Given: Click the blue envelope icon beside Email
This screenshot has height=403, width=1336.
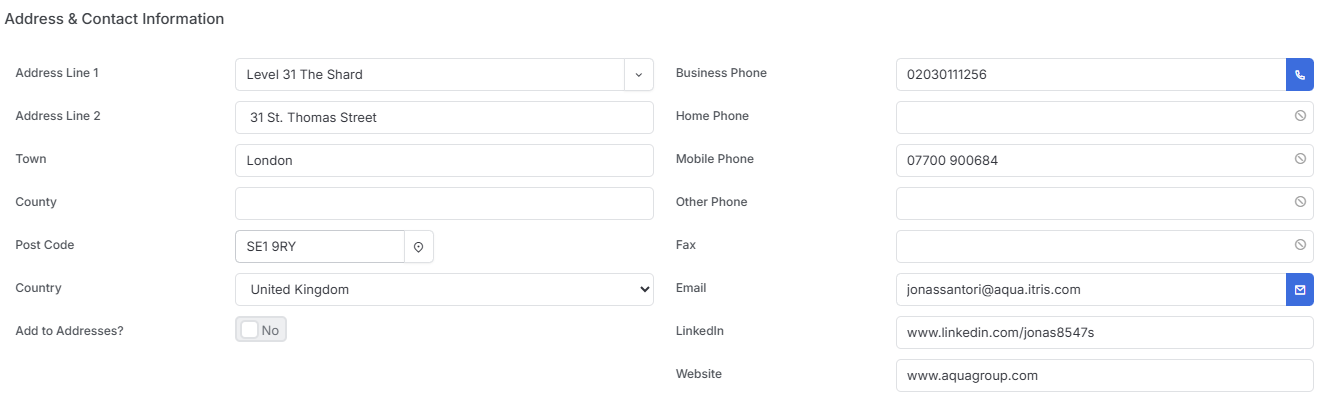Looking at the screenshot, I should tap(1300, 289).
